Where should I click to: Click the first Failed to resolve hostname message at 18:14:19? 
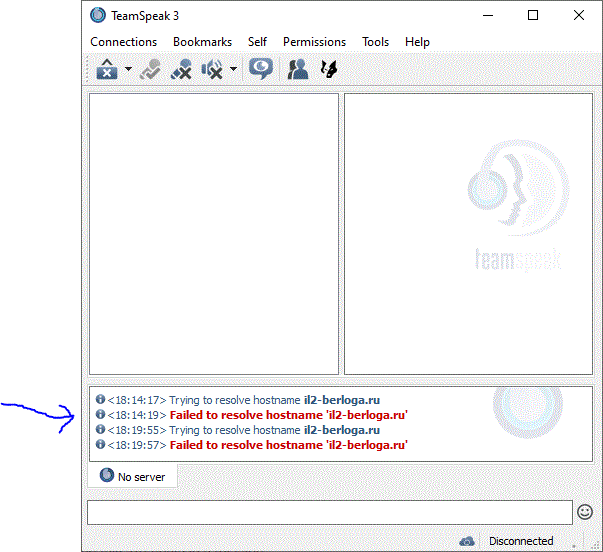[289, 415]
